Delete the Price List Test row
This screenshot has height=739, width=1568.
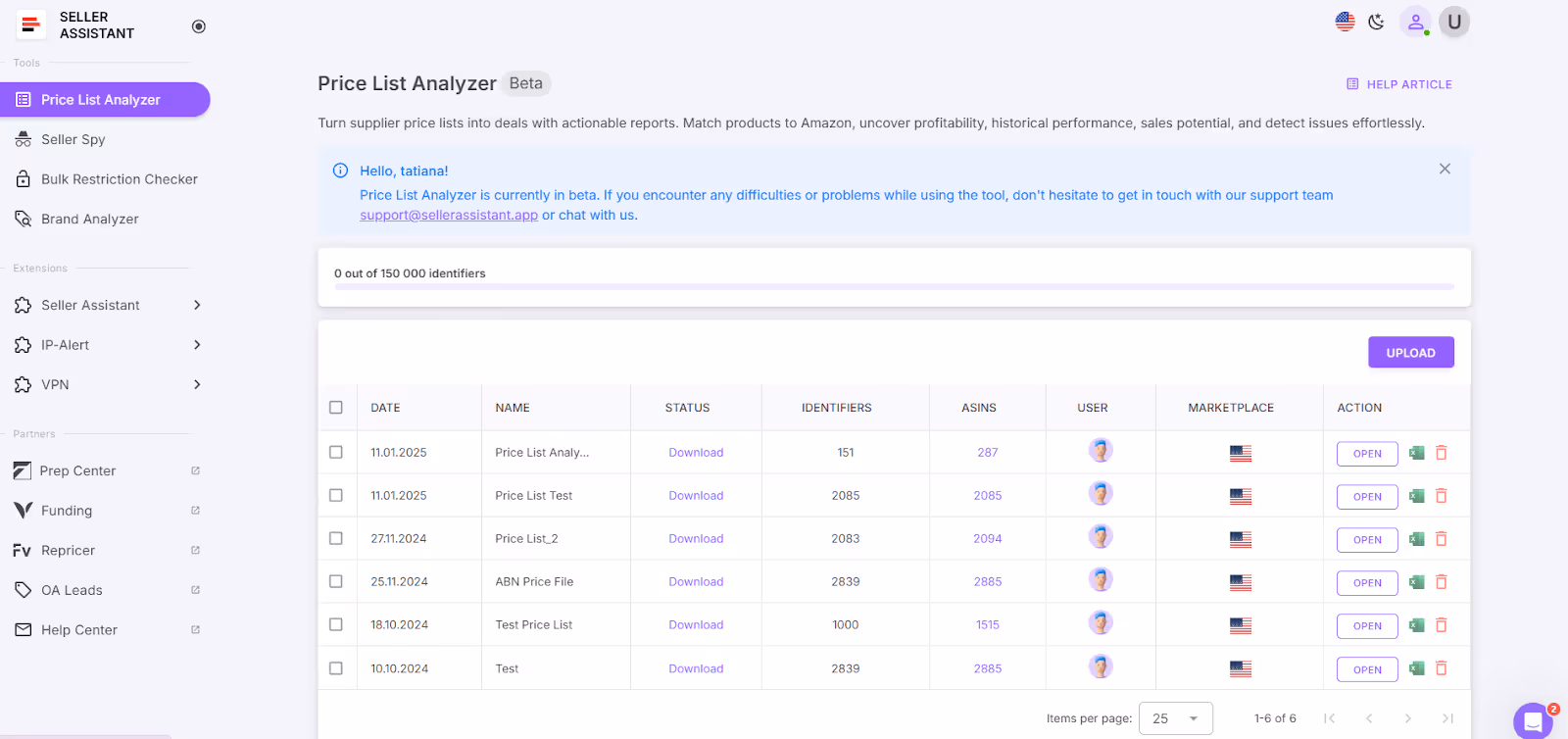pos(1442,496)
